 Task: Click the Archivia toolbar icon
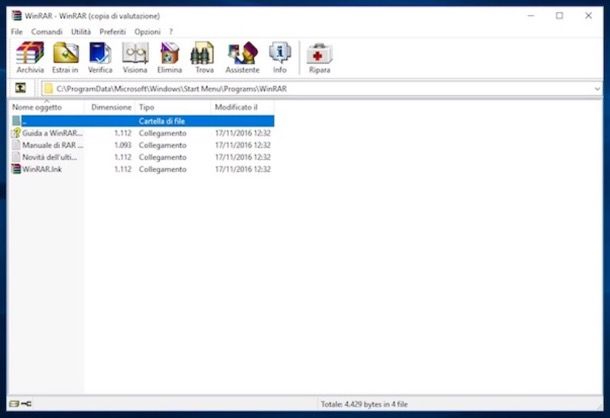30,57
